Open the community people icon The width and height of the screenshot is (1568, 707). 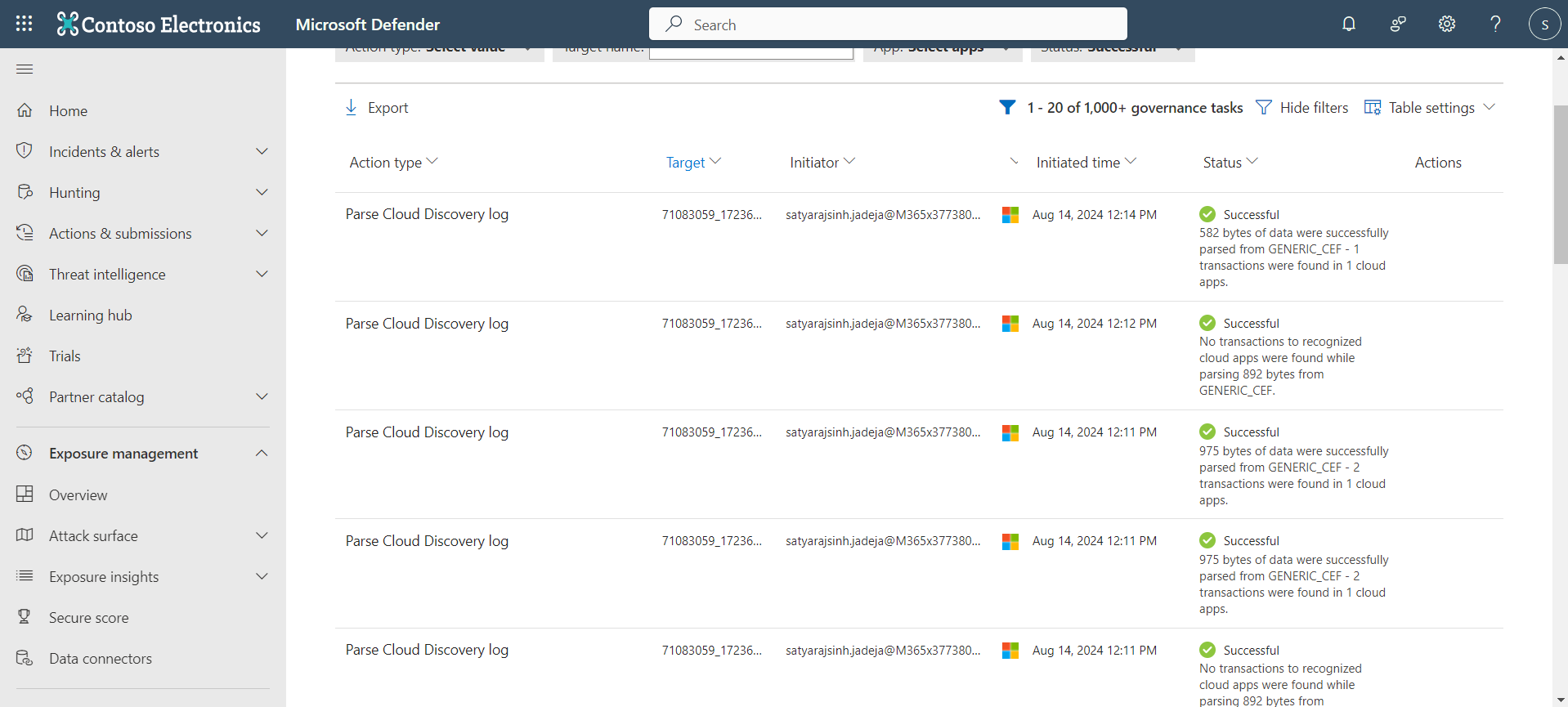[x=1398, y=24]
